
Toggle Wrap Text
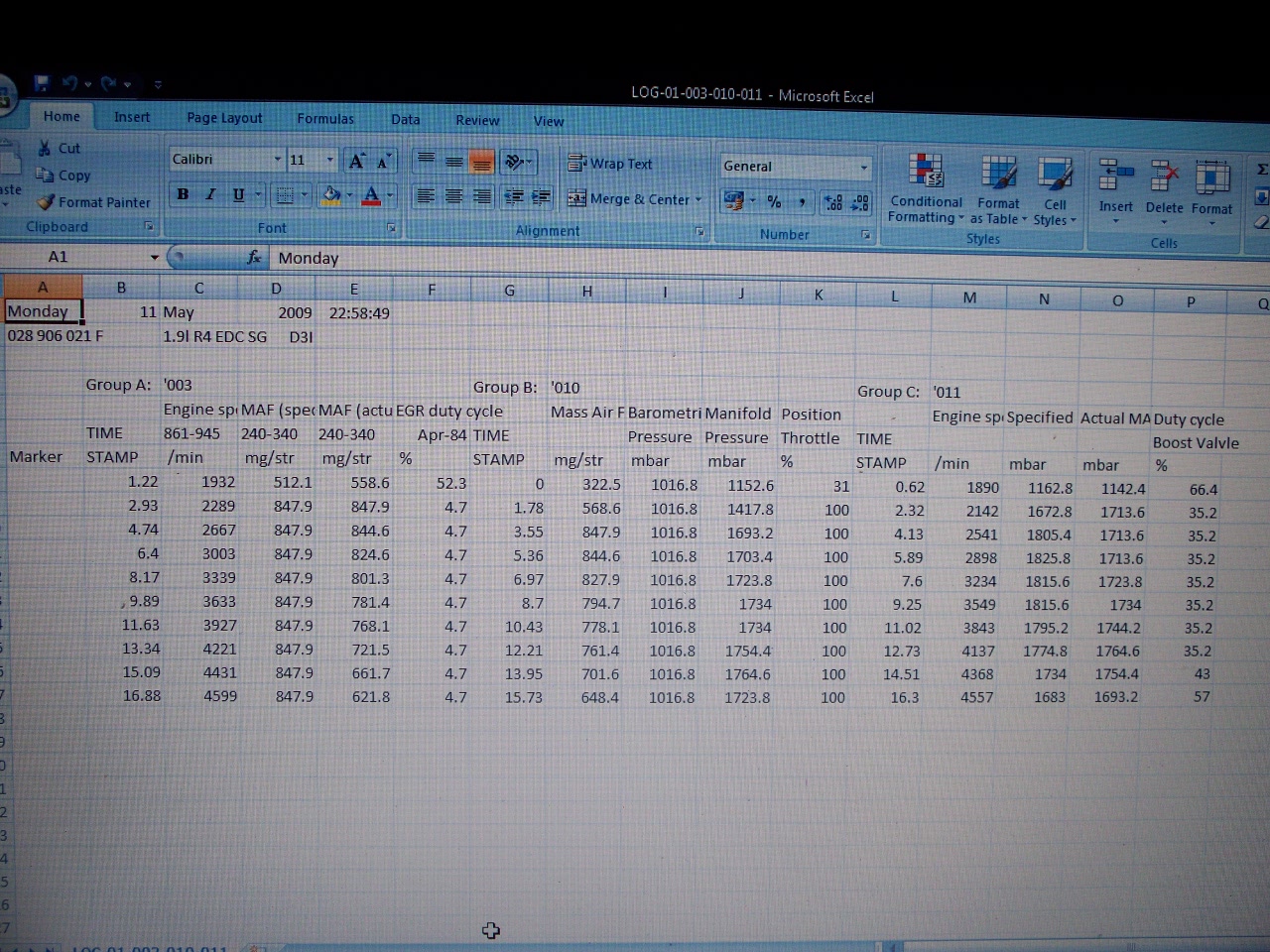pyautogui.click(x=610, y=163)
